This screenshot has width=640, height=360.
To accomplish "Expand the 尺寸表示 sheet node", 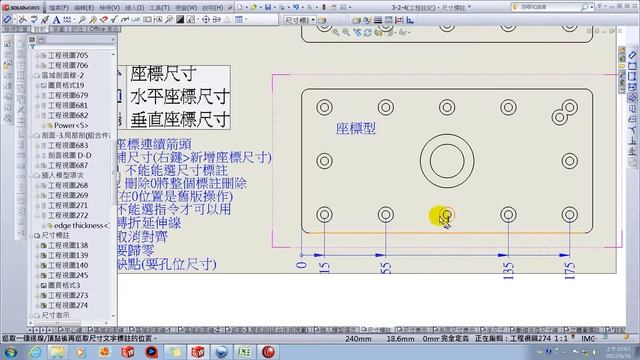I will [31, 316].
